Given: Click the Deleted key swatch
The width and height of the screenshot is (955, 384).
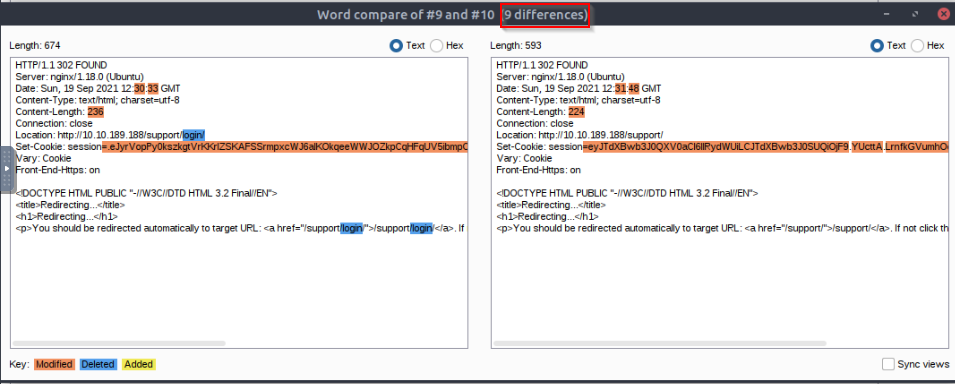Looking at the screenshot, I should click(97, 364).
